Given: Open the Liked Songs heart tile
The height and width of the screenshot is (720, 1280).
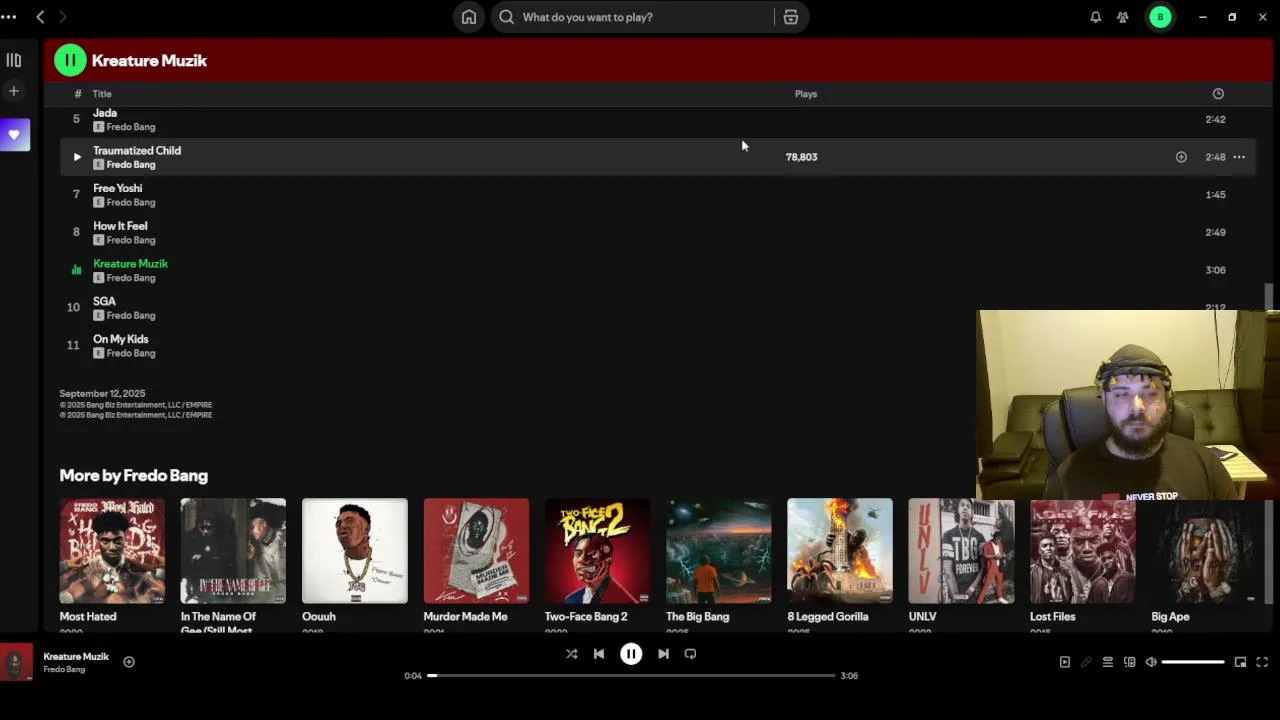Looking at the screenshot, I should click(14, 134).
